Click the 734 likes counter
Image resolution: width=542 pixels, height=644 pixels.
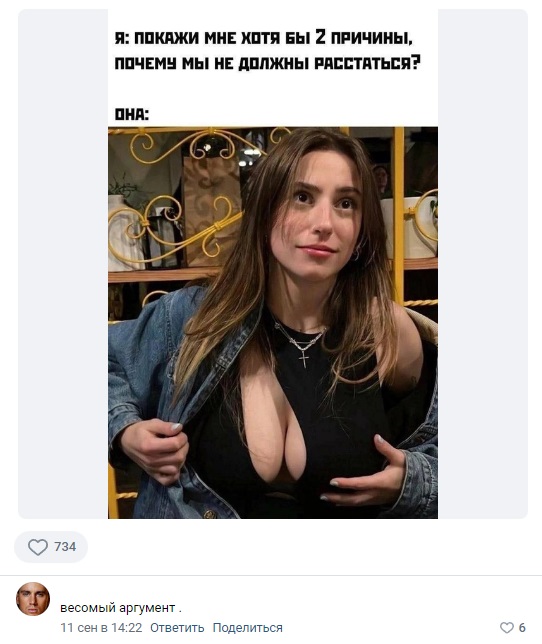[x=65, y=547]
